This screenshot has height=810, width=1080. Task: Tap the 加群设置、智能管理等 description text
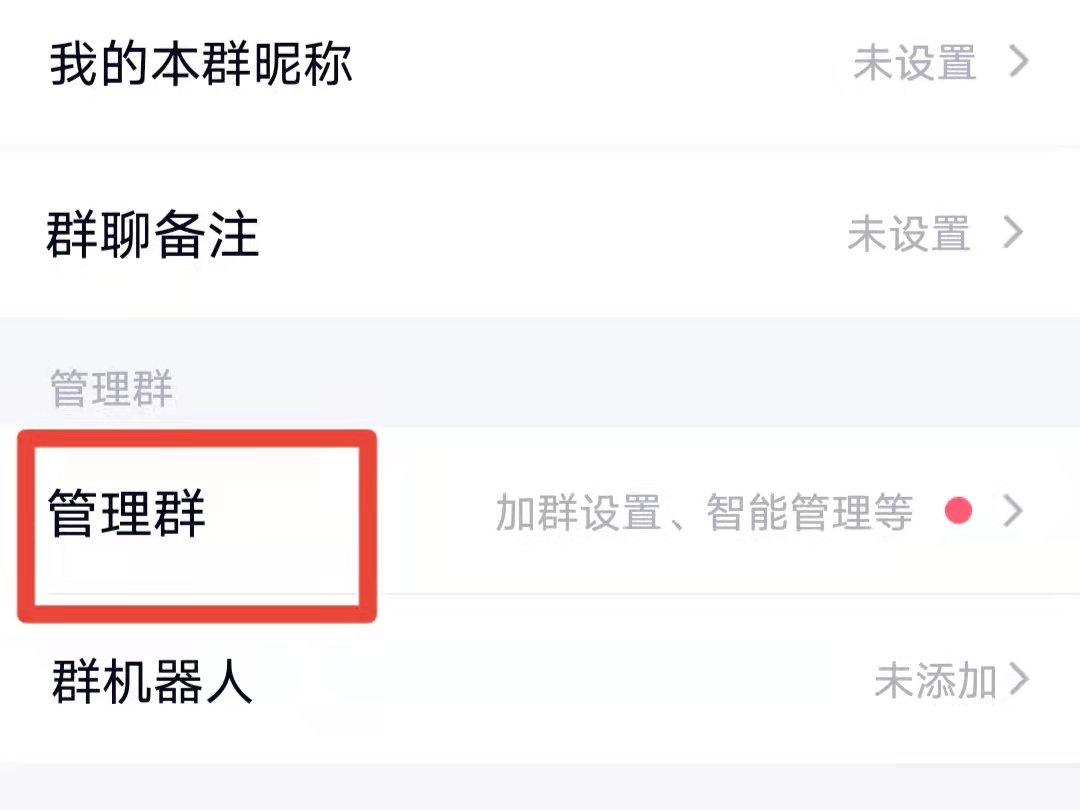[x=704, y=512]
